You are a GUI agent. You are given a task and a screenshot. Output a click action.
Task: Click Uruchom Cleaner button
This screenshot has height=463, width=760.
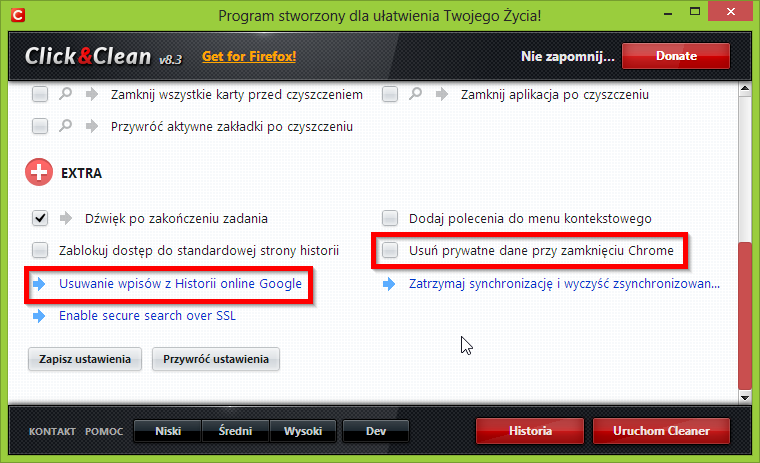coord(661,431)
